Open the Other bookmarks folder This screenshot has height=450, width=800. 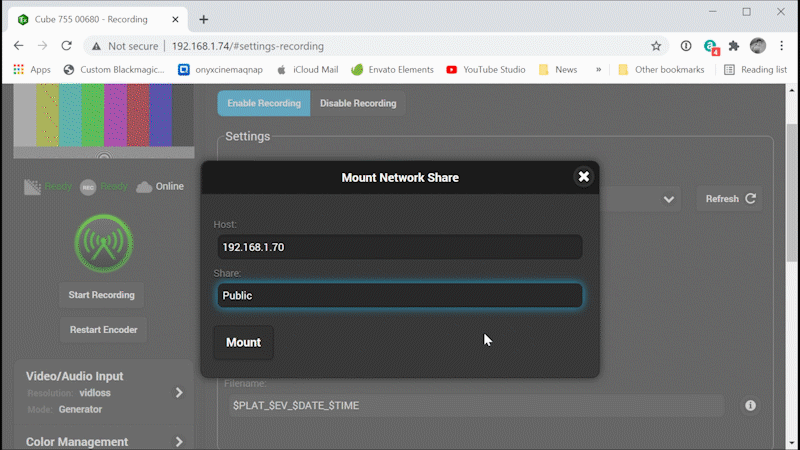(660, 70)
